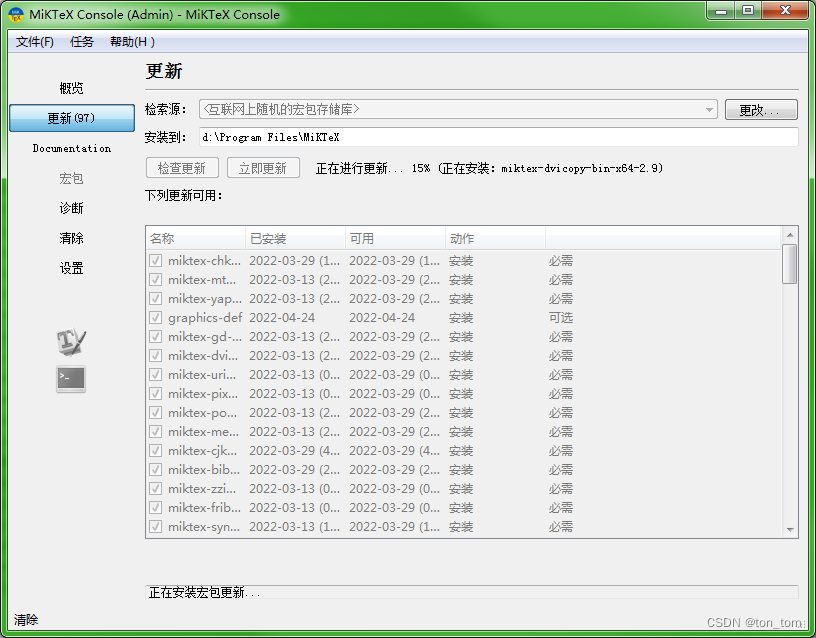Toggle checkbox for miktex-mt... package
Image resolution: width=816 pixels, height=638 pixels.
pyautogui.click(x=156, y=279)
